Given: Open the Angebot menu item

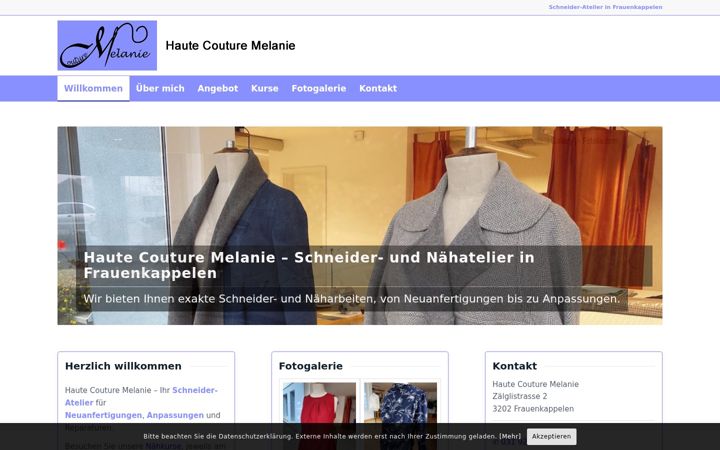Looking at the screenshot, I should [x=218, y=88].
